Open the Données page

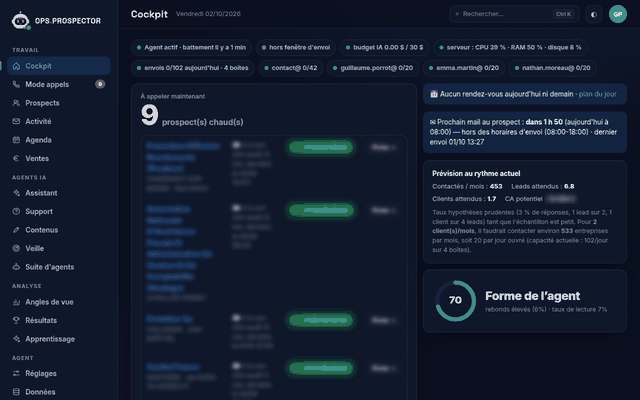tap(59, 392)
